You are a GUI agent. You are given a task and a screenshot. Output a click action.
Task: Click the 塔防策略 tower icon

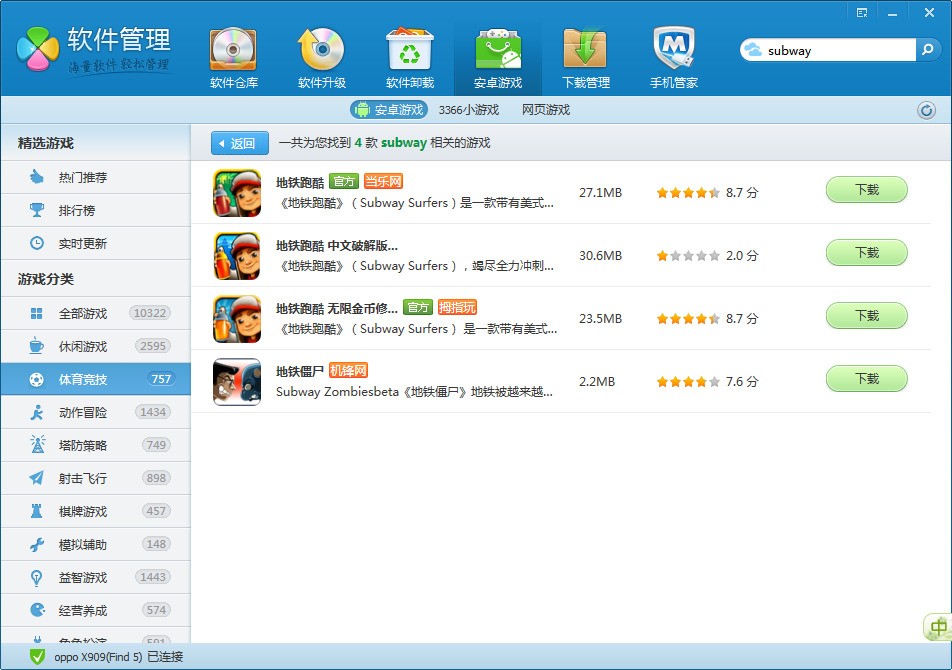[37, 444]
